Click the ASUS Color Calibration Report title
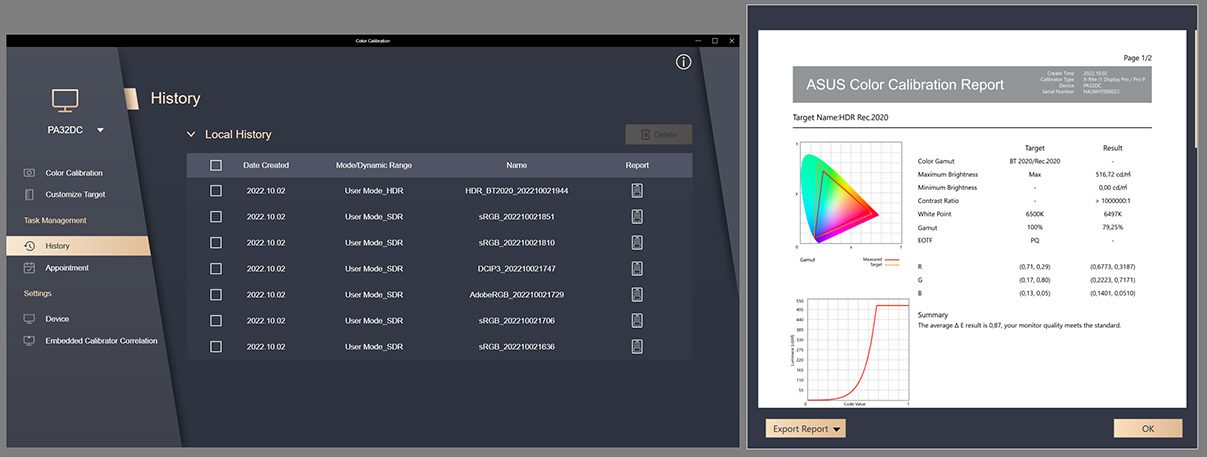1207x457 pixels. [x=905, y=85]
